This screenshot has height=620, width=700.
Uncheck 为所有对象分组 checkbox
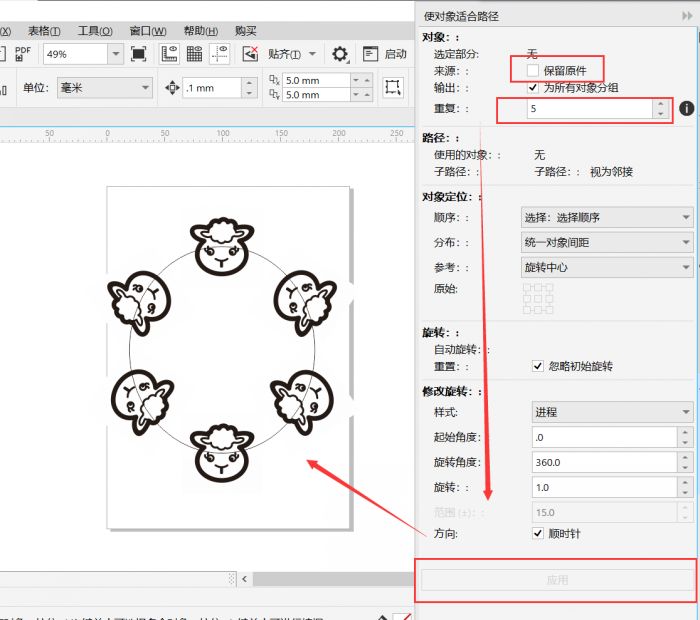(x=533, y=88)
